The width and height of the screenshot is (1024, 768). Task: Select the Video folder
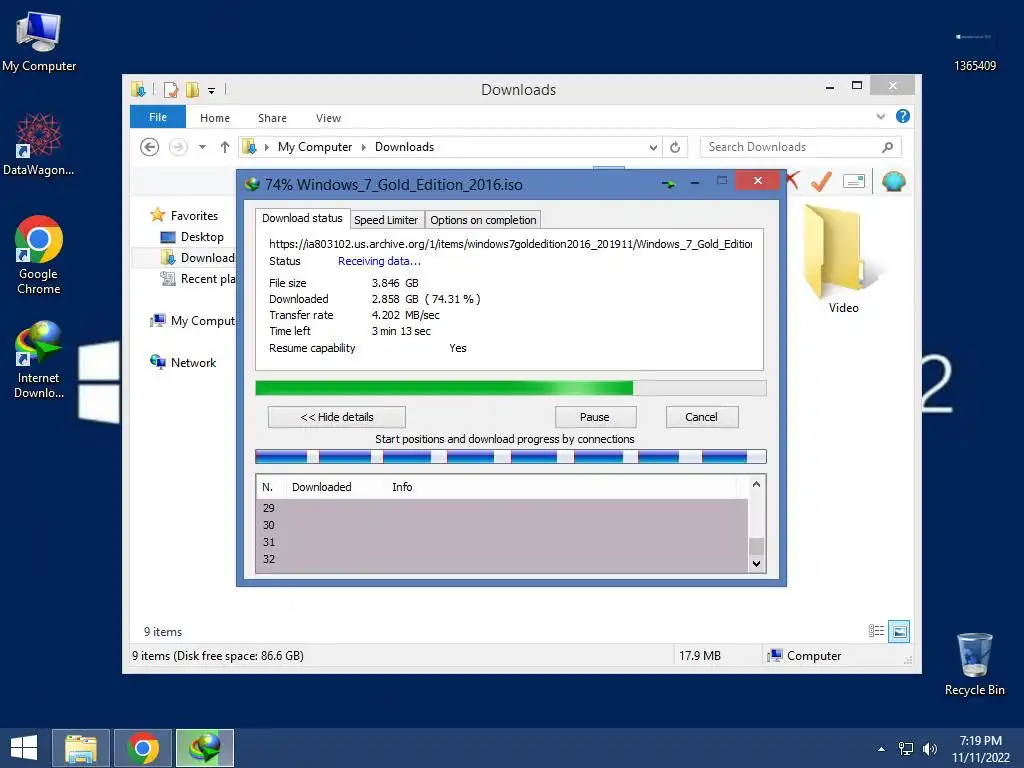pyautogui.click(x=843, y=260)
